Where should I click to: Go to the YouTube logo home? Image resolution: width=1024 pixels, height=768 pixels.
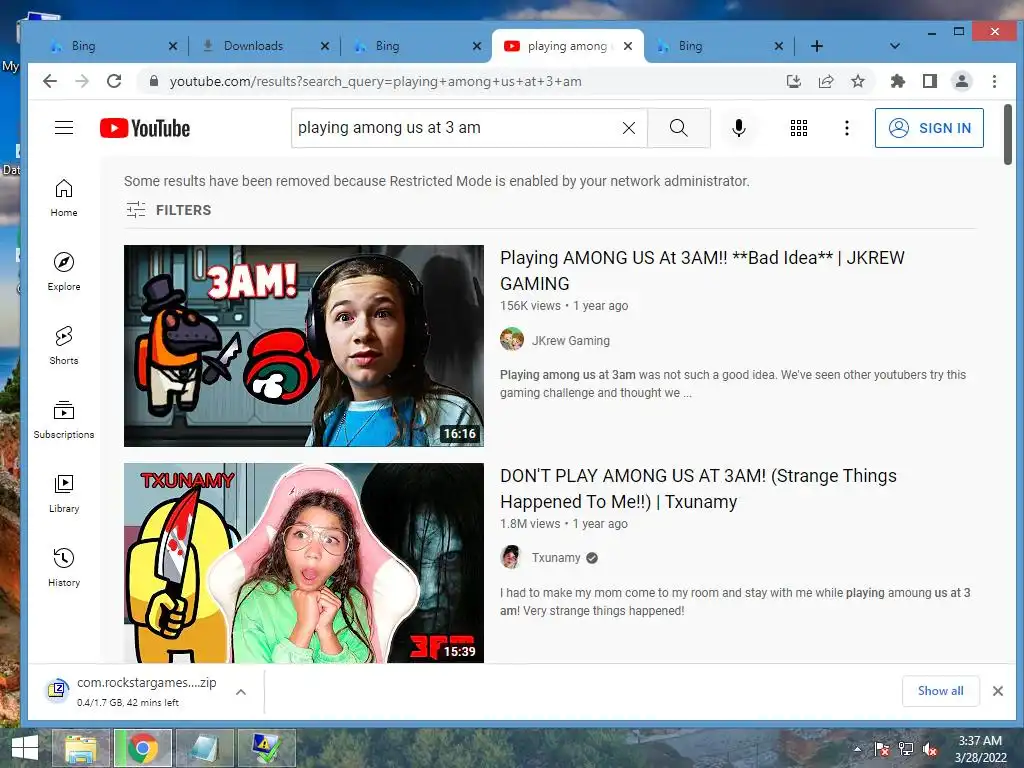[x=145, y=128]
